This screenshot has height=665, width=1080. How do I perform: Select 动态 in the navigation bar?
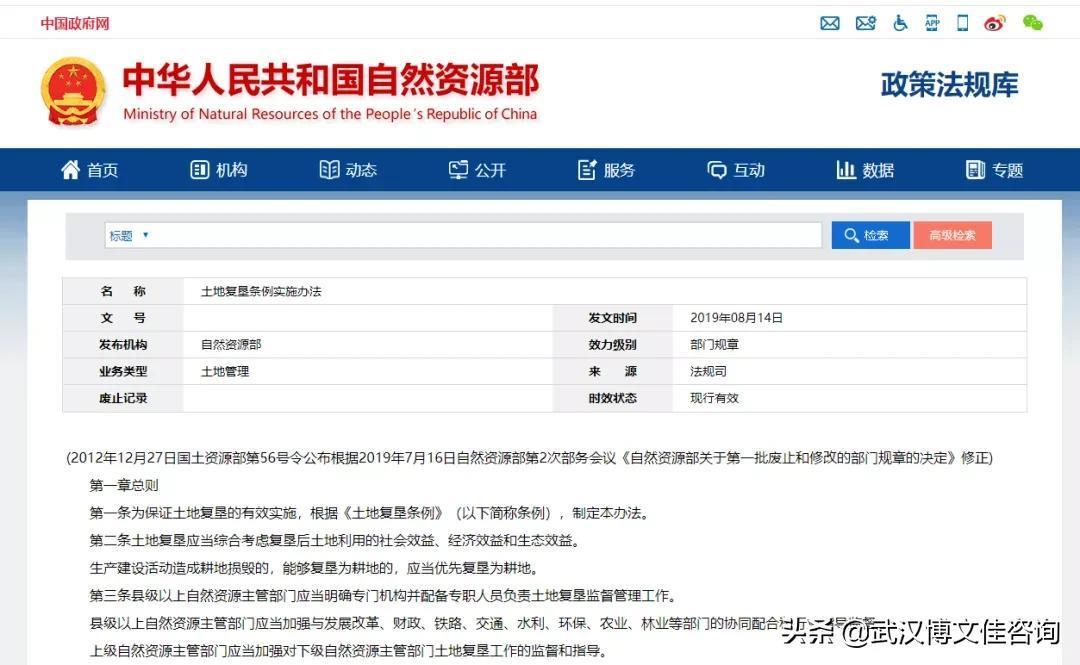[348, 170]
